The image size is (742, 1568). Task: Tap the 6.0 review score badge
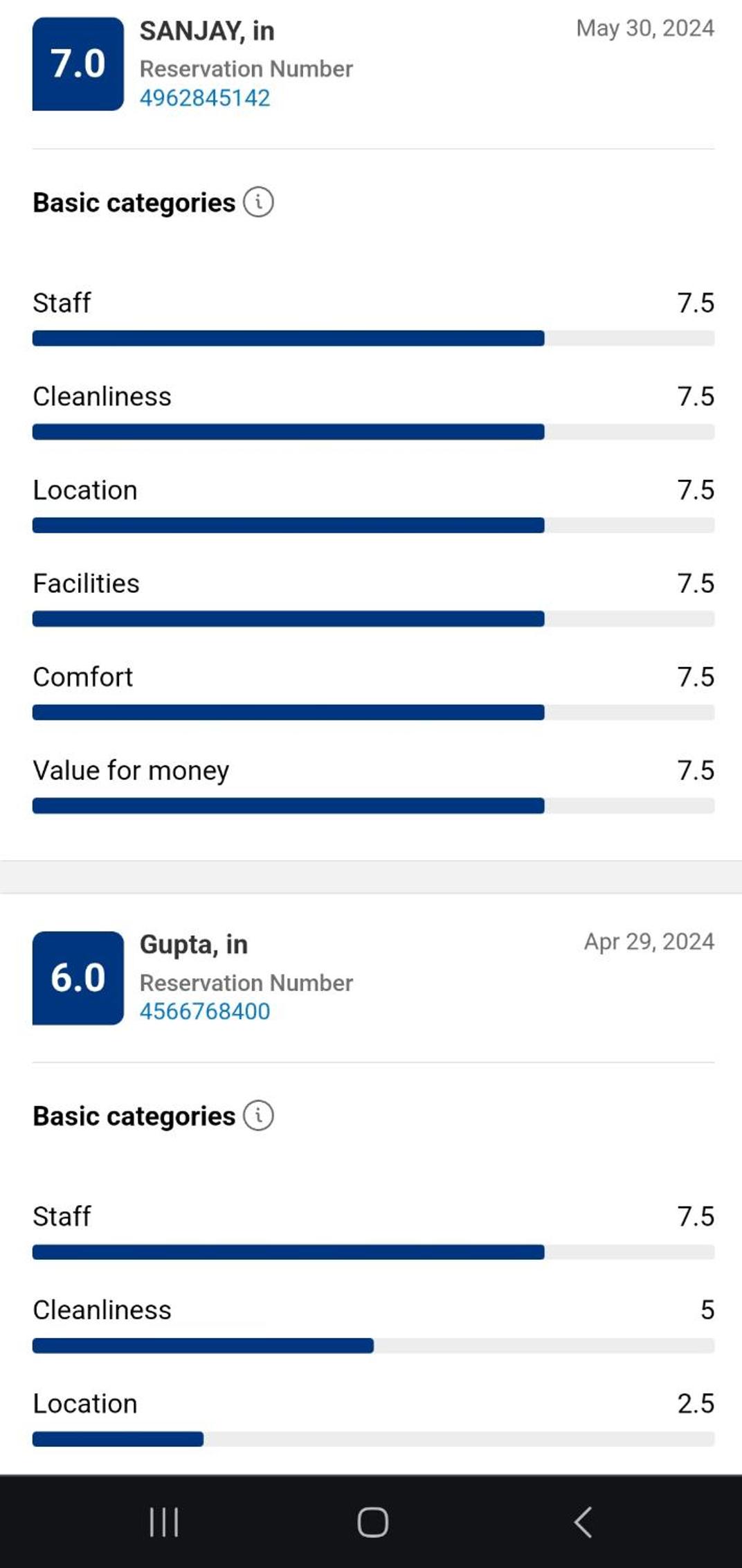pyautogui.click(x=78, y=977)
